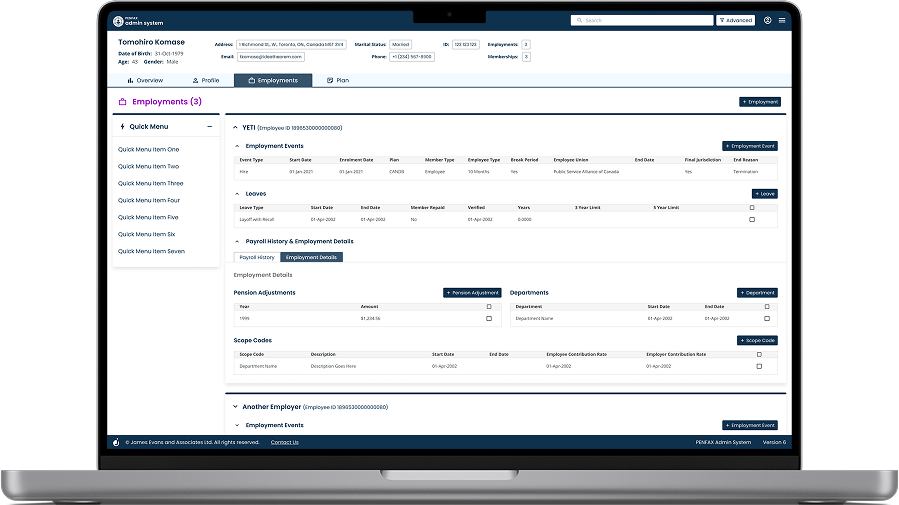Open the hamburger menu icon

tap(781, 20)
